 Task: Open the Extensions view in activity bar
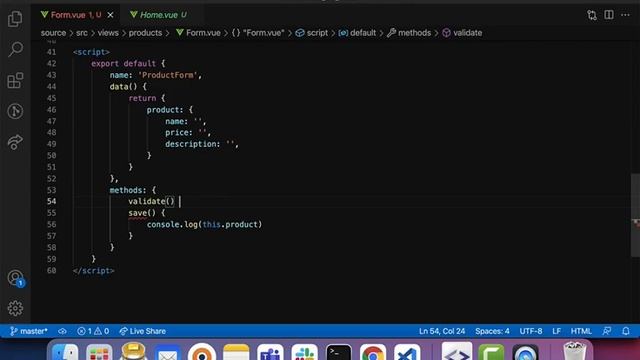pos(15,80)
